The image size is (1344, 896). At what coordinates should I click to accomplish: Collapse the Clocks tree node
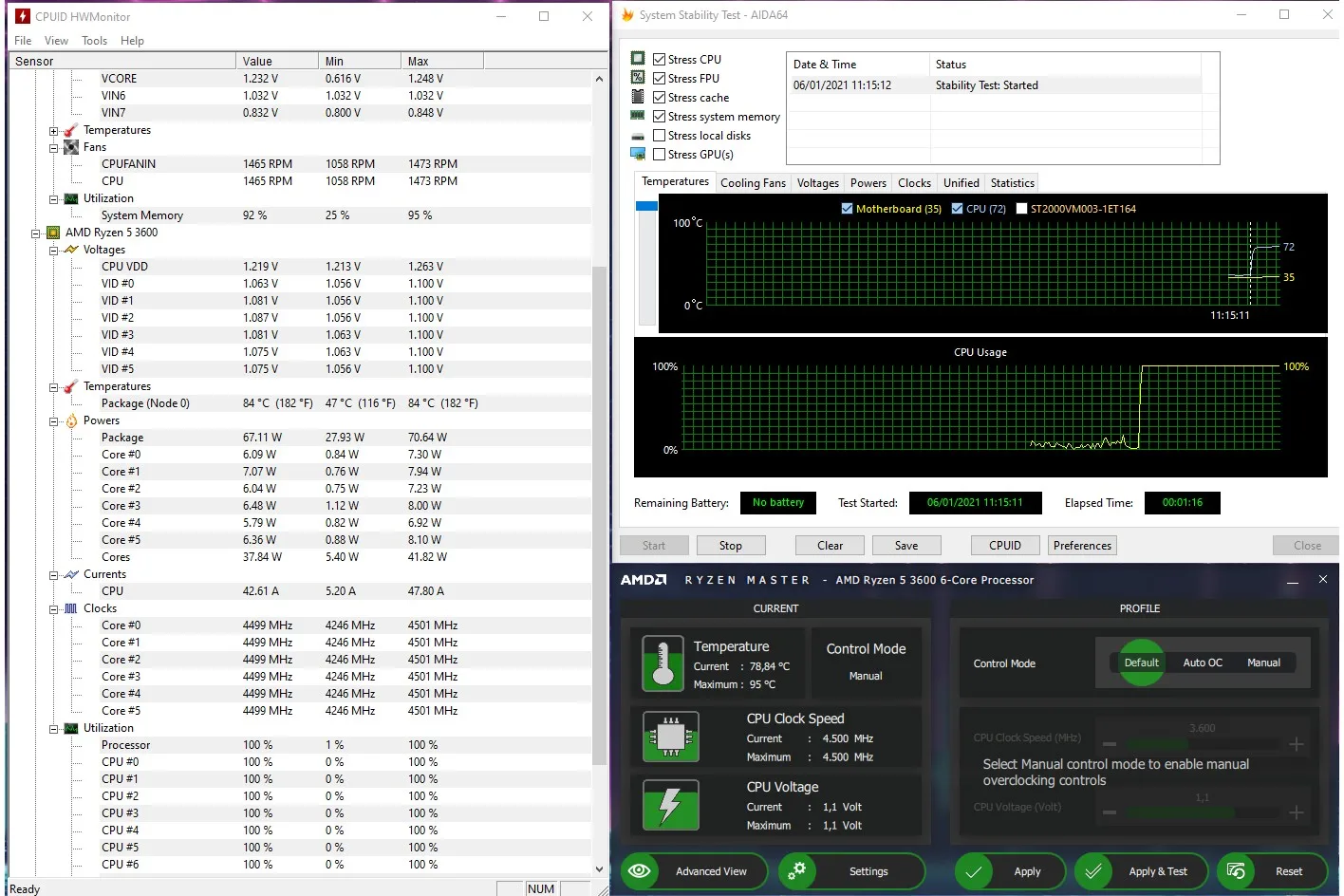[x=53, y=609]
